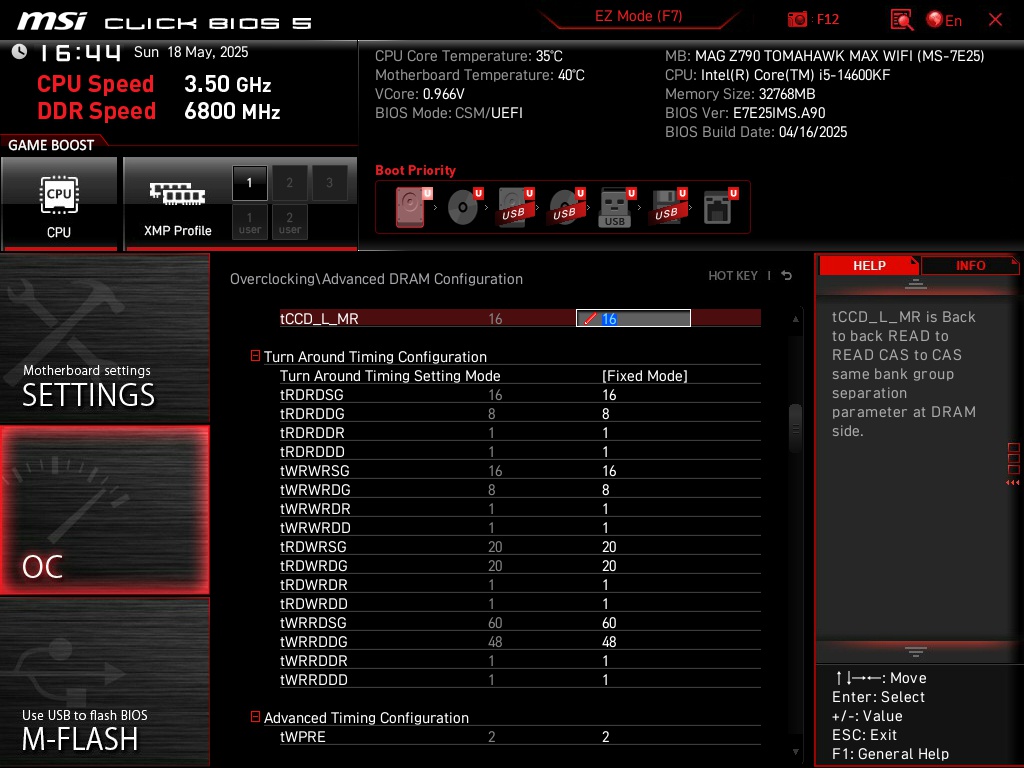Select the tRDRDSG timing row

click(x=520, y=394)
